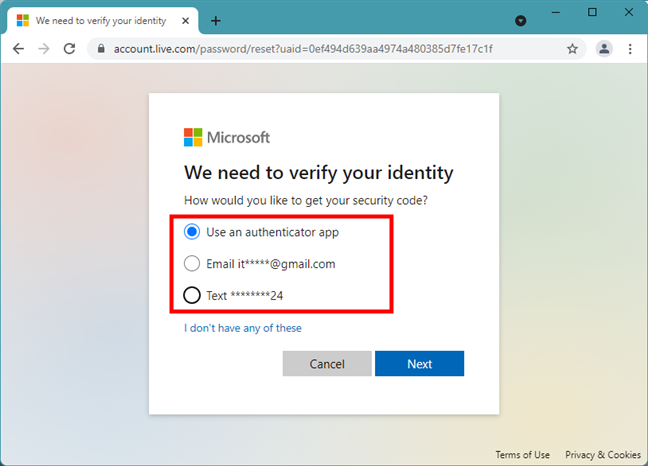648x466 pixels.
Task: Click the 'We need to verify your identity' heading
Action: point(319,173)
